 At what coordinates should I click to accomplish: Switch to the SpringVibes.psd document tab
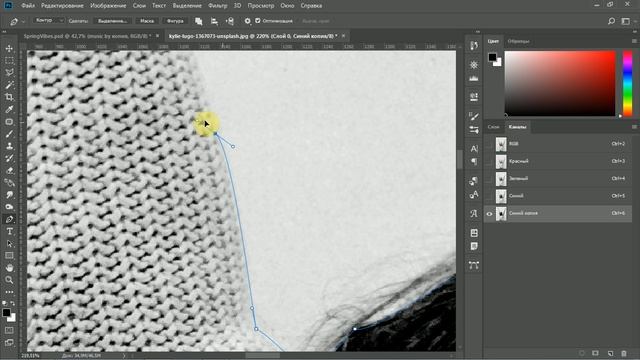click(87, 36)
